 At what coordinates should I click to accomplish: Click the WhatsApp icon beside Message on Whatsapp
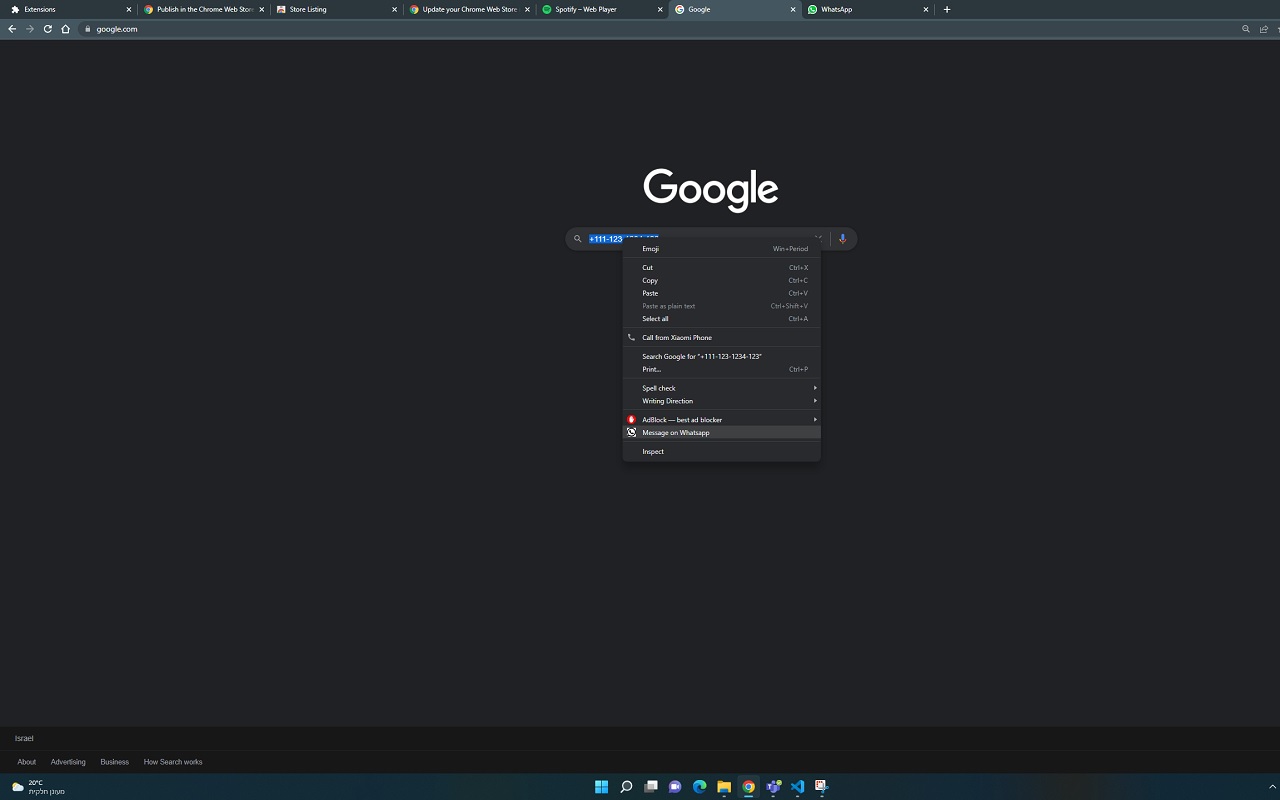pyautogui.click(x=631, y=432)
